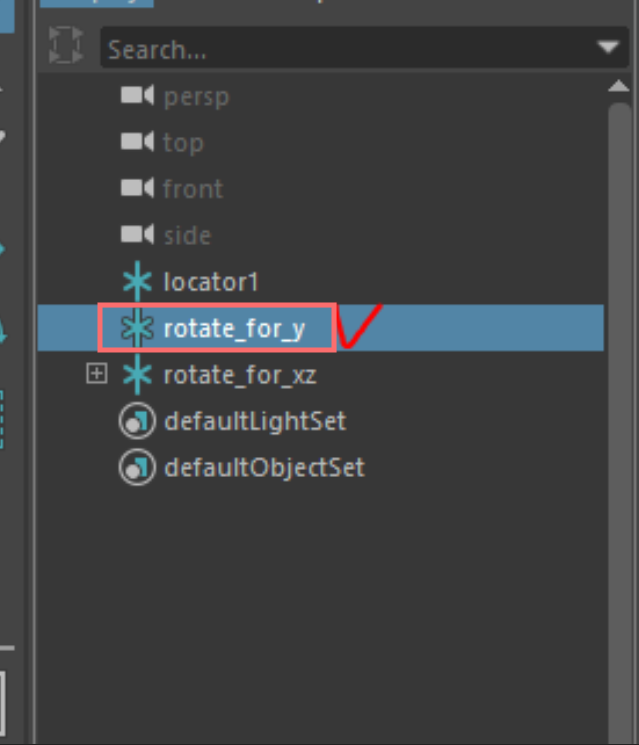Image resolution: width=639 pixels, height=745 pixels.
Task: Expand the rotate_for_xz hierarchy
Action: [96, 375]
